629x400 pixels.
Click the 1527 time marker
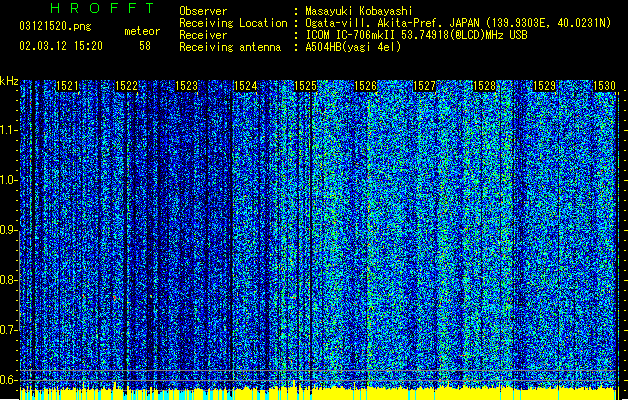pyautogui.click(x=424, y=86)
